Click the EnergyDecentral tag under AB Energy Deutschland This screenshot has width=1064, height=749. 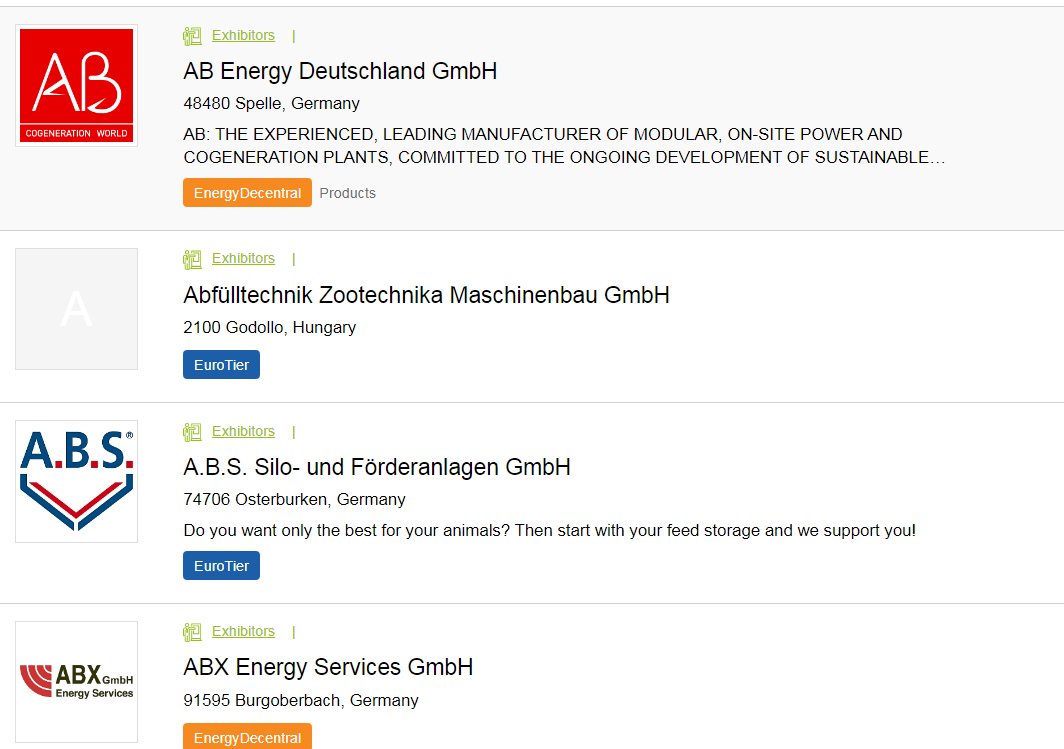247,193
